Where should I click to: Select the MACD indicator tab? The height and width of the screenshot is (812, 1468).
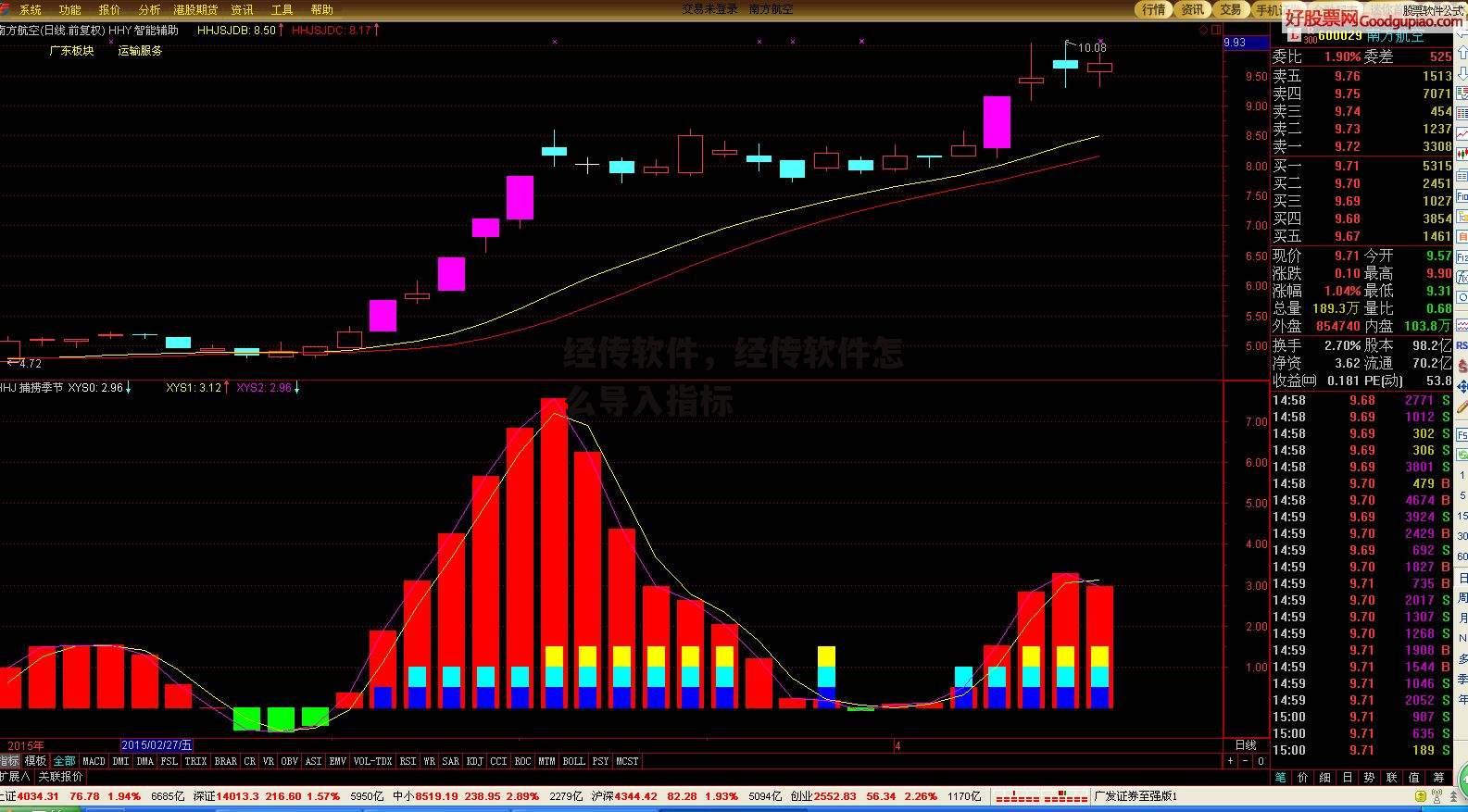pos(94,761)
